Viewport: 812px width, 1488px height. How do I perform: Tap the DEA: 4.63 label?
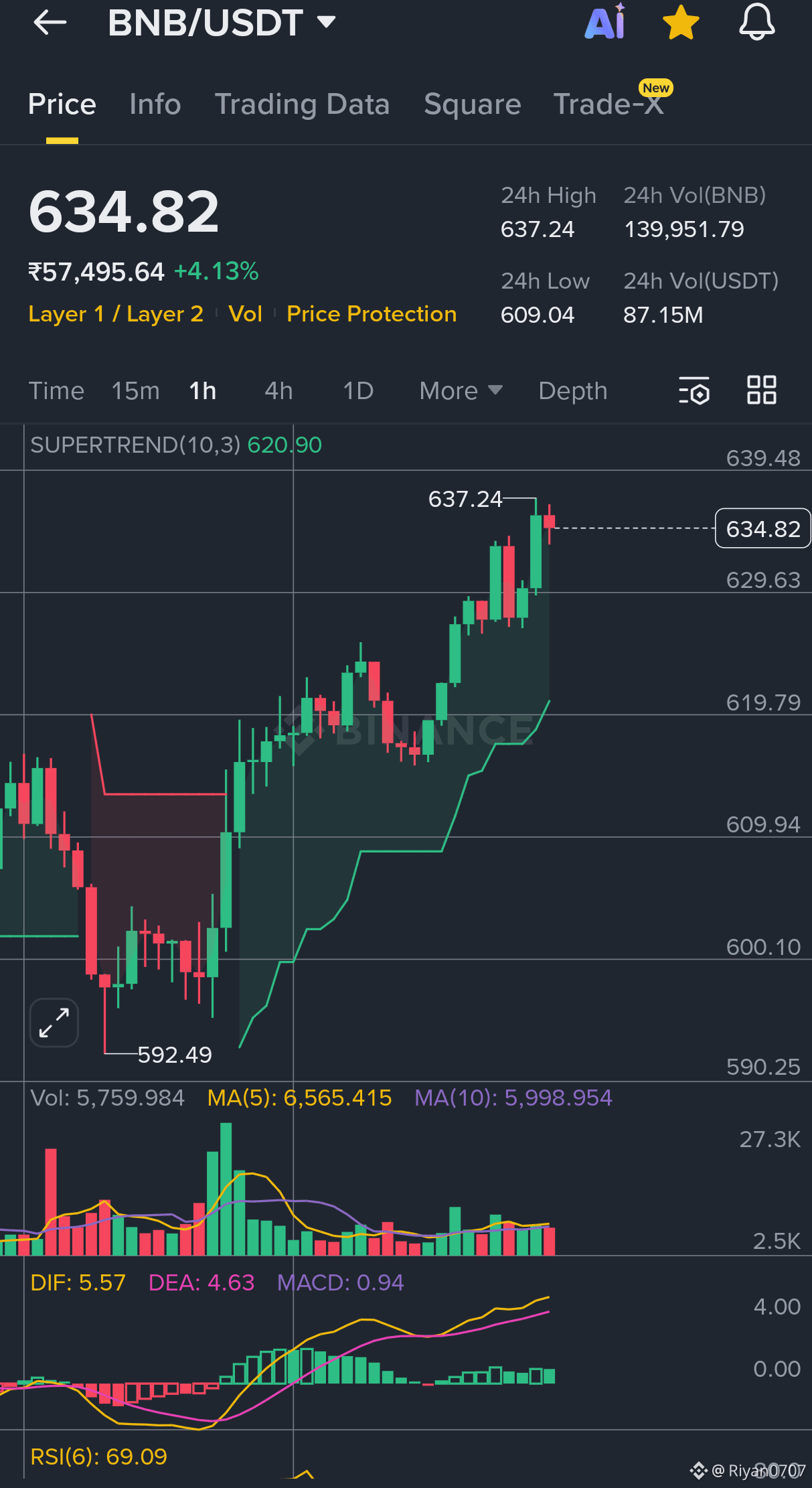[x=201, y=1282]
